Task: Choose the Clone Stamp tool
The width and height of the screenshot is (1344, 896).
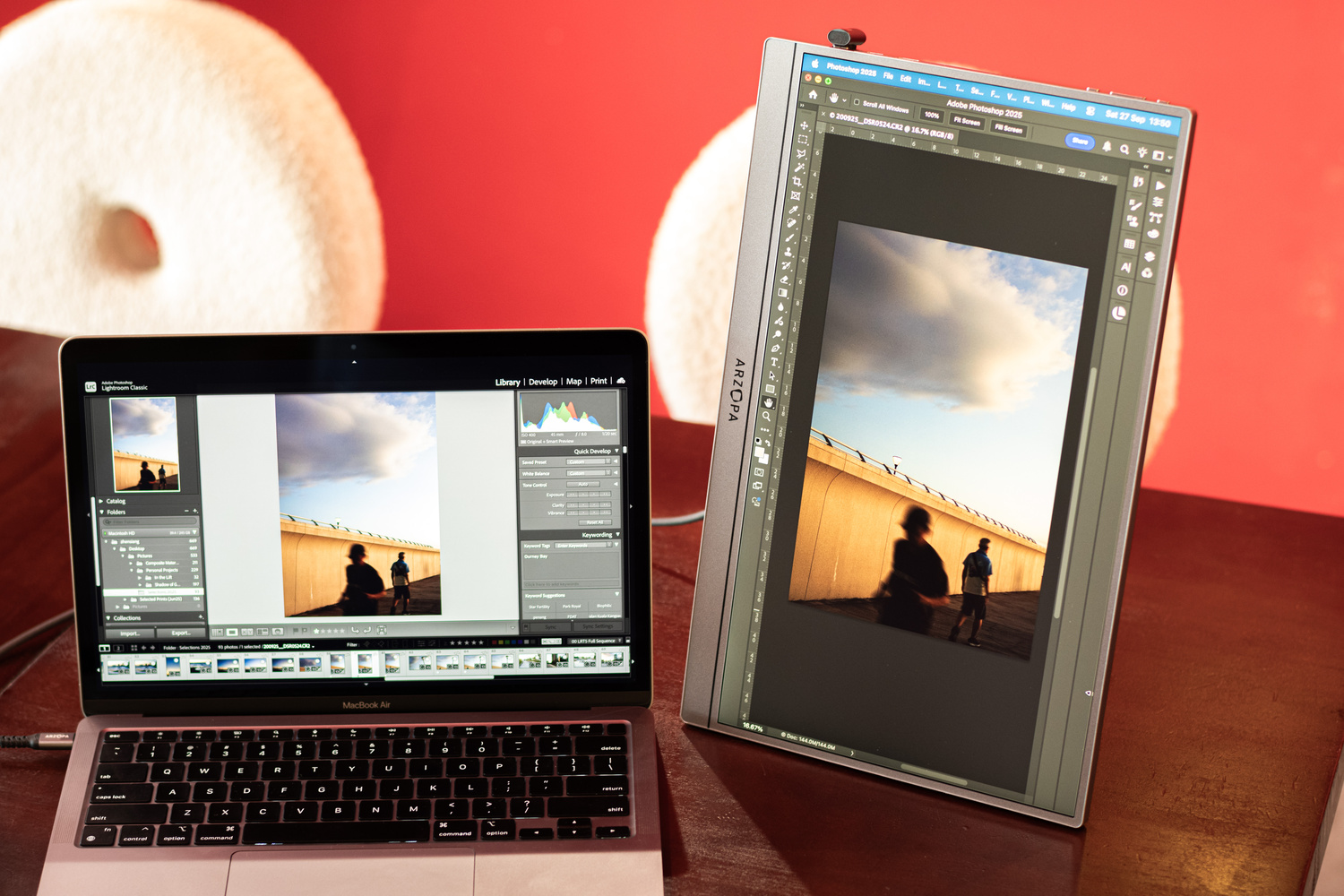Action: tap(788, 252)
